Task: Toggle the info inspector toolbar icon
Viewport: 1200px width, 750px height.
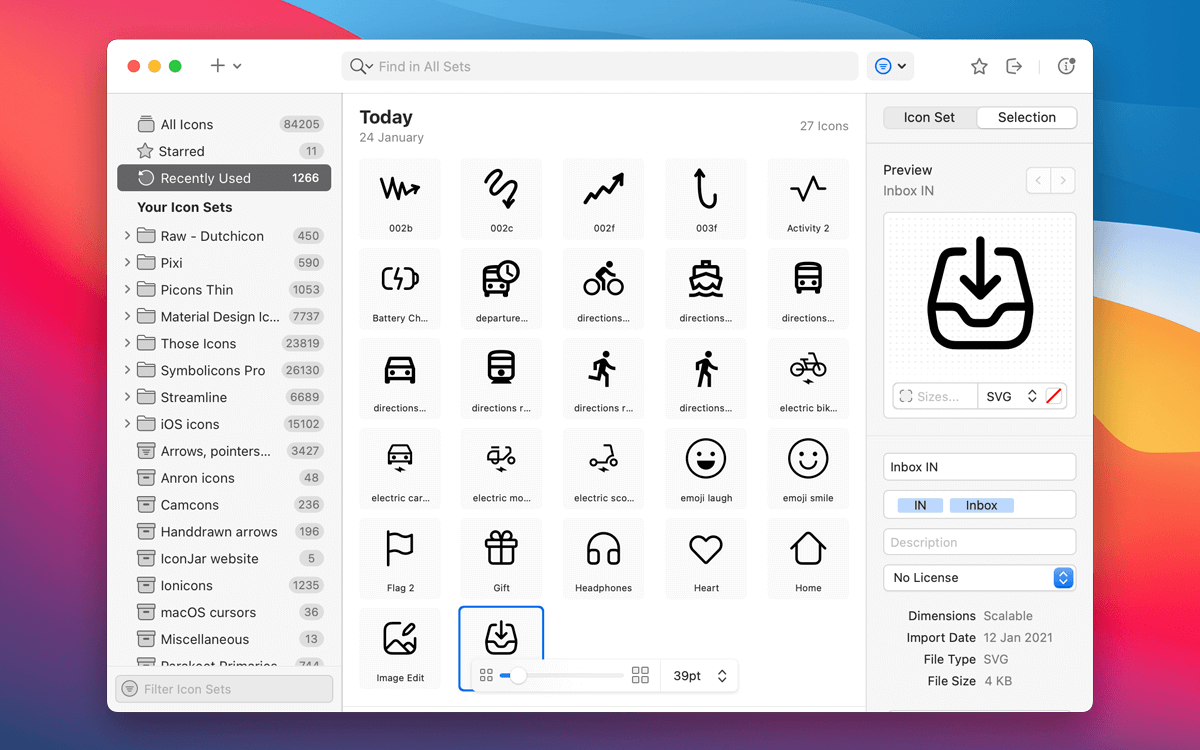Action: pos(1066,66)
